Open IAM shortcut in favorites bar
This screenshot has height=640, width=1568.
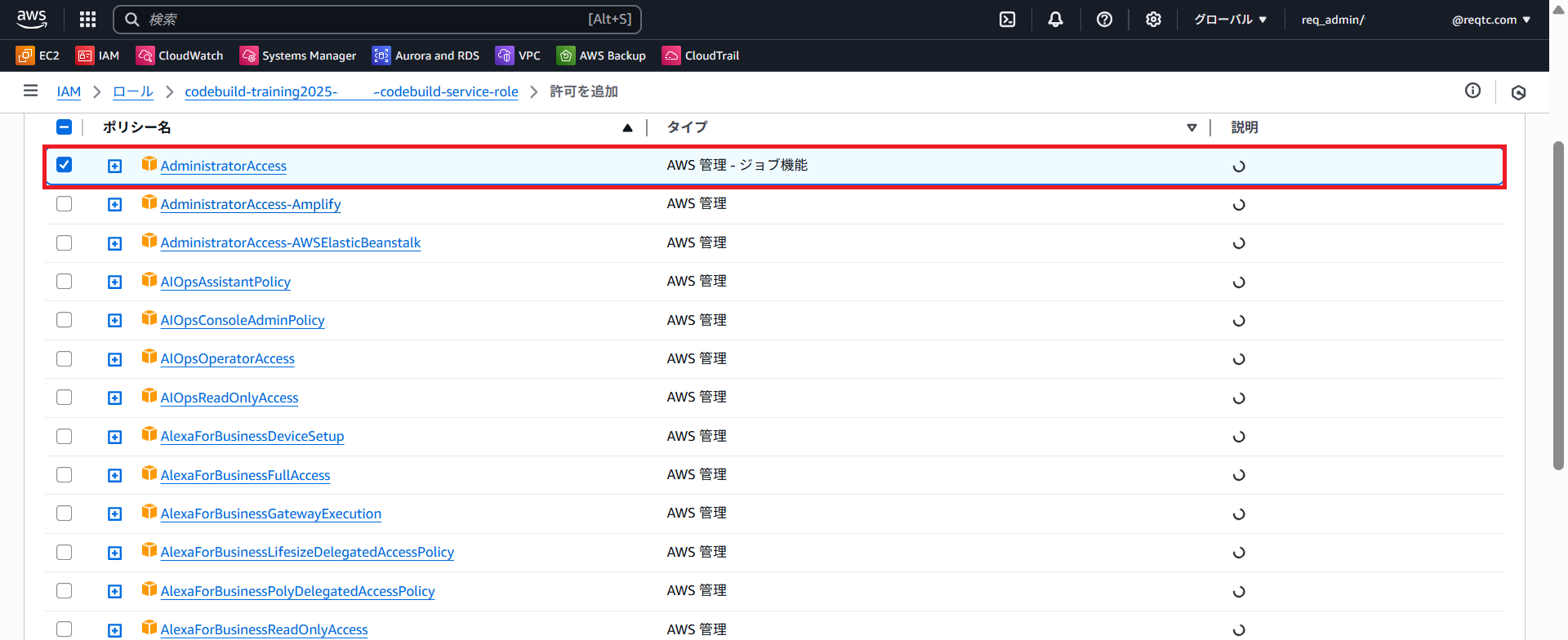point(97,56)
